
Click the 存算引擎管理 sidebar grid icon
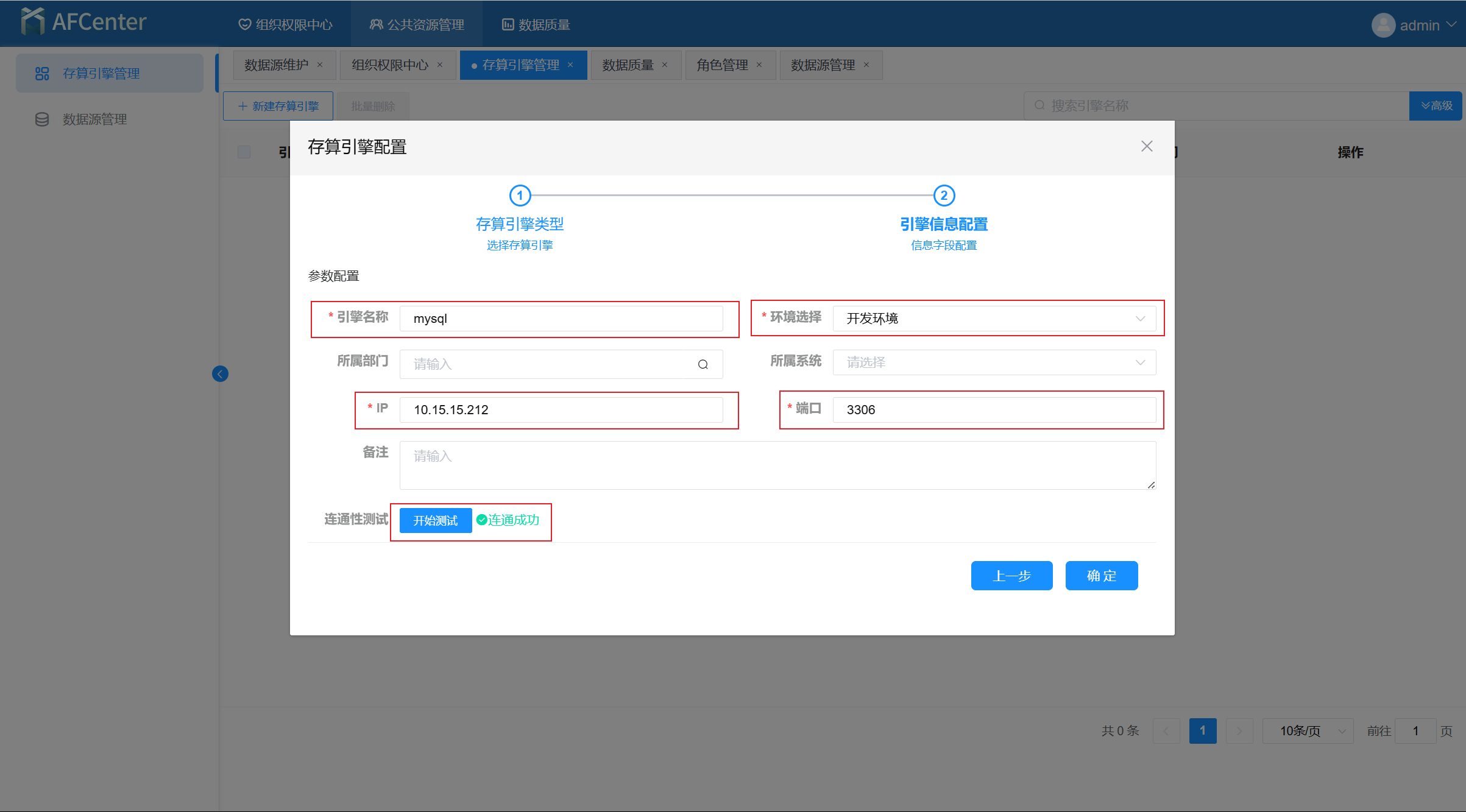point(42,74)
